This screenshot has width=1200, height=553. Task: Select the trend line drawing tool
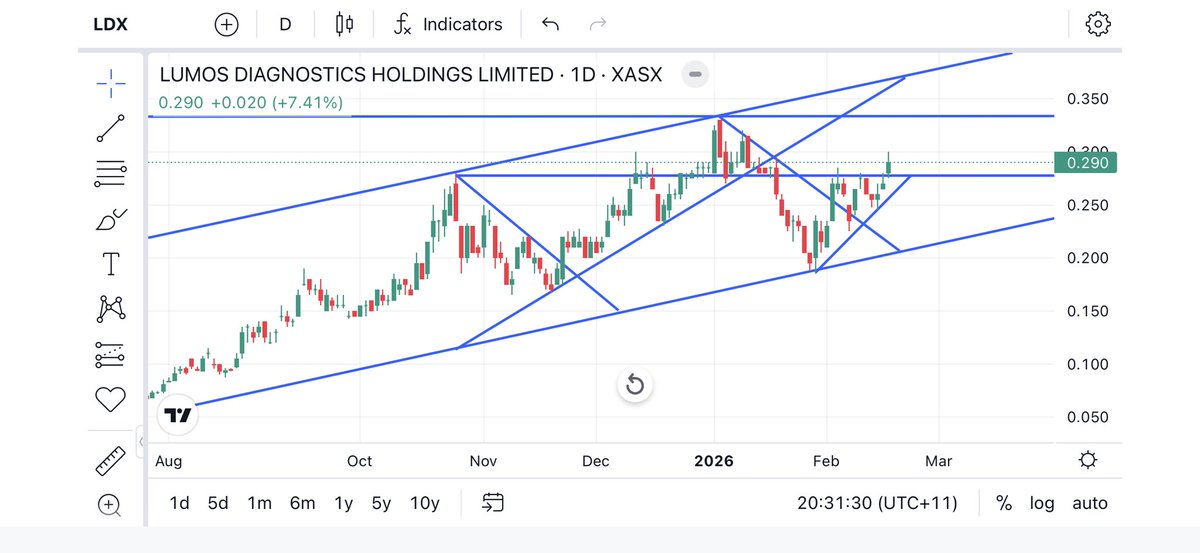[111, 129]
